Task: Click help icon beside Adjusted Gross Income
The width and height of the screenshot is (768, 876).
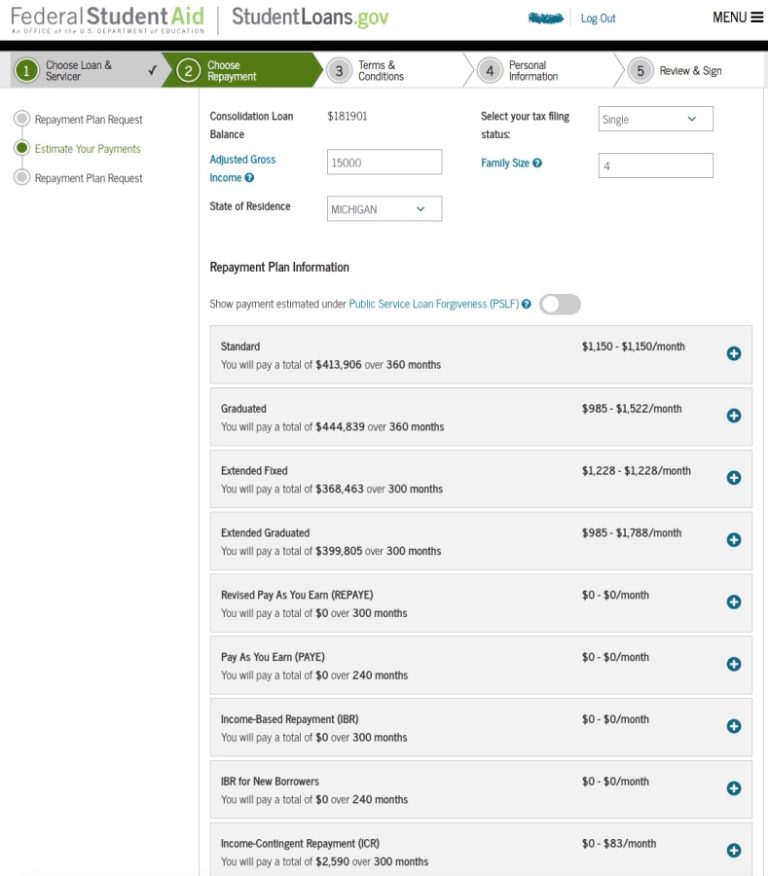Action: click(x=249, y=178)
